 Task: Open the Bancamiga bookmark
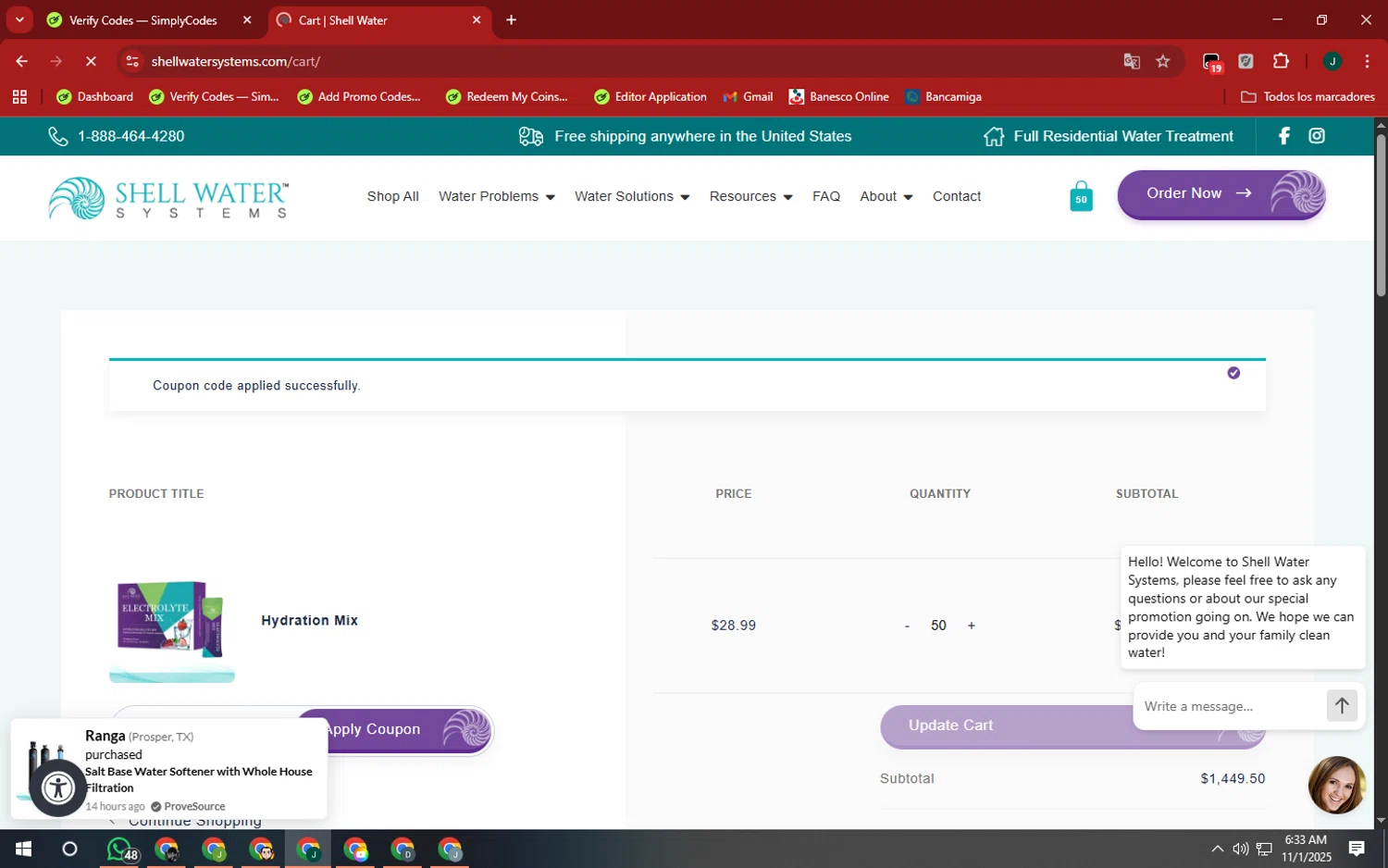[x=943, y=96]
